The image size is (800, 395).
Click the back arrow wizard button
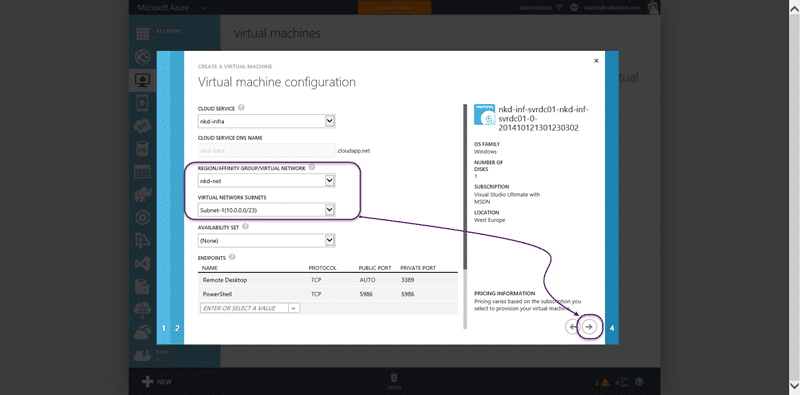(x=572, y=327)
